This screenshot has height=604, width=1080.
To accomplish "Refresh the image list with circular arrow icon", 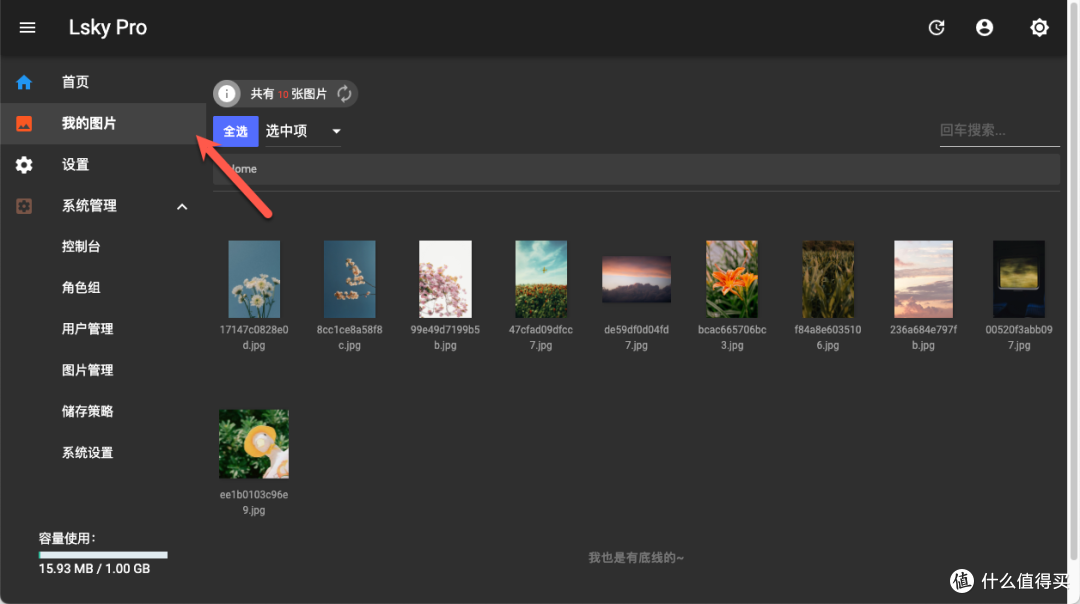I will point(344,94).
